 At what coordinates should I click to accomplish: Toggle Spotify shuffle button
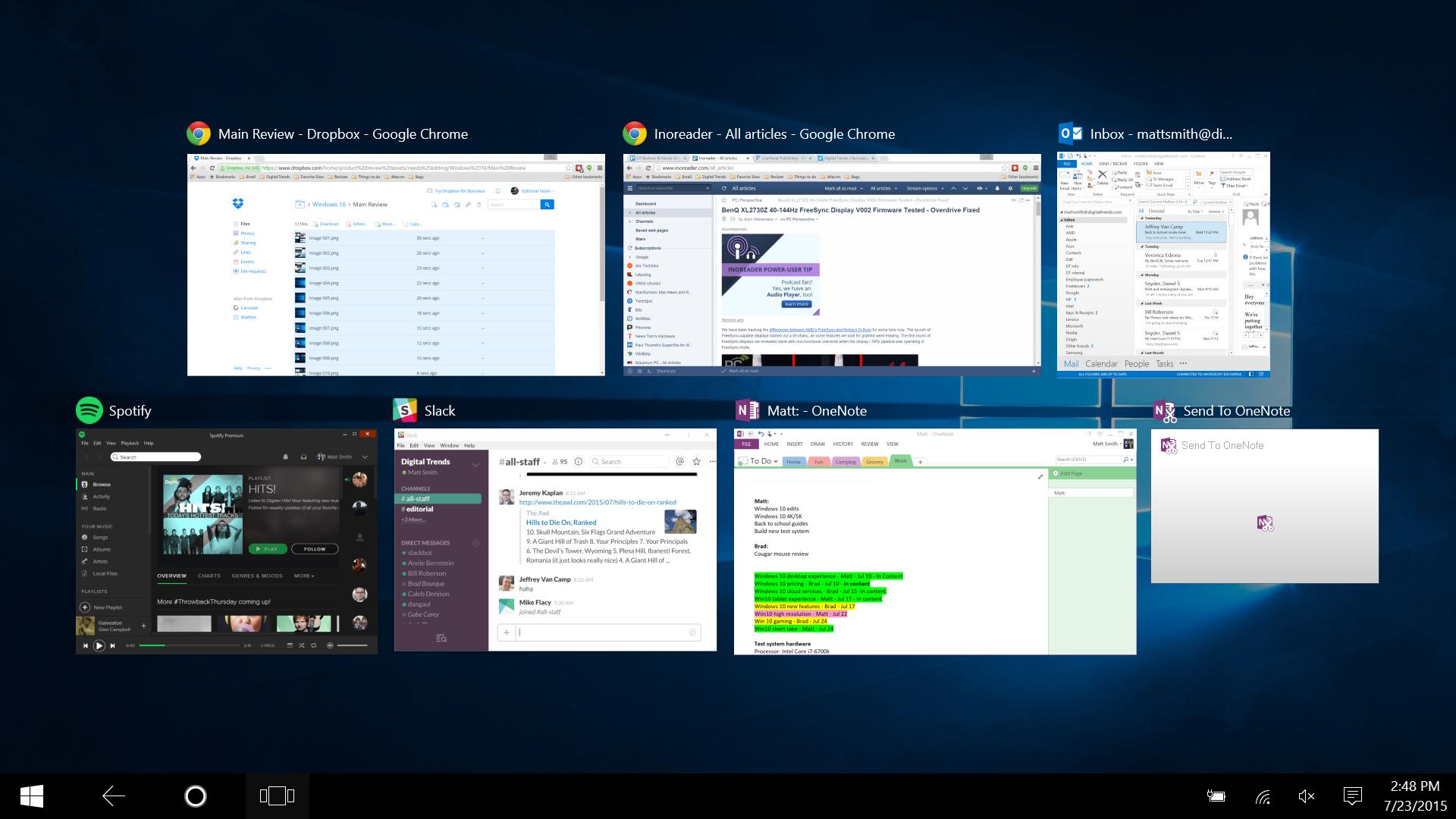pos(302,645)
